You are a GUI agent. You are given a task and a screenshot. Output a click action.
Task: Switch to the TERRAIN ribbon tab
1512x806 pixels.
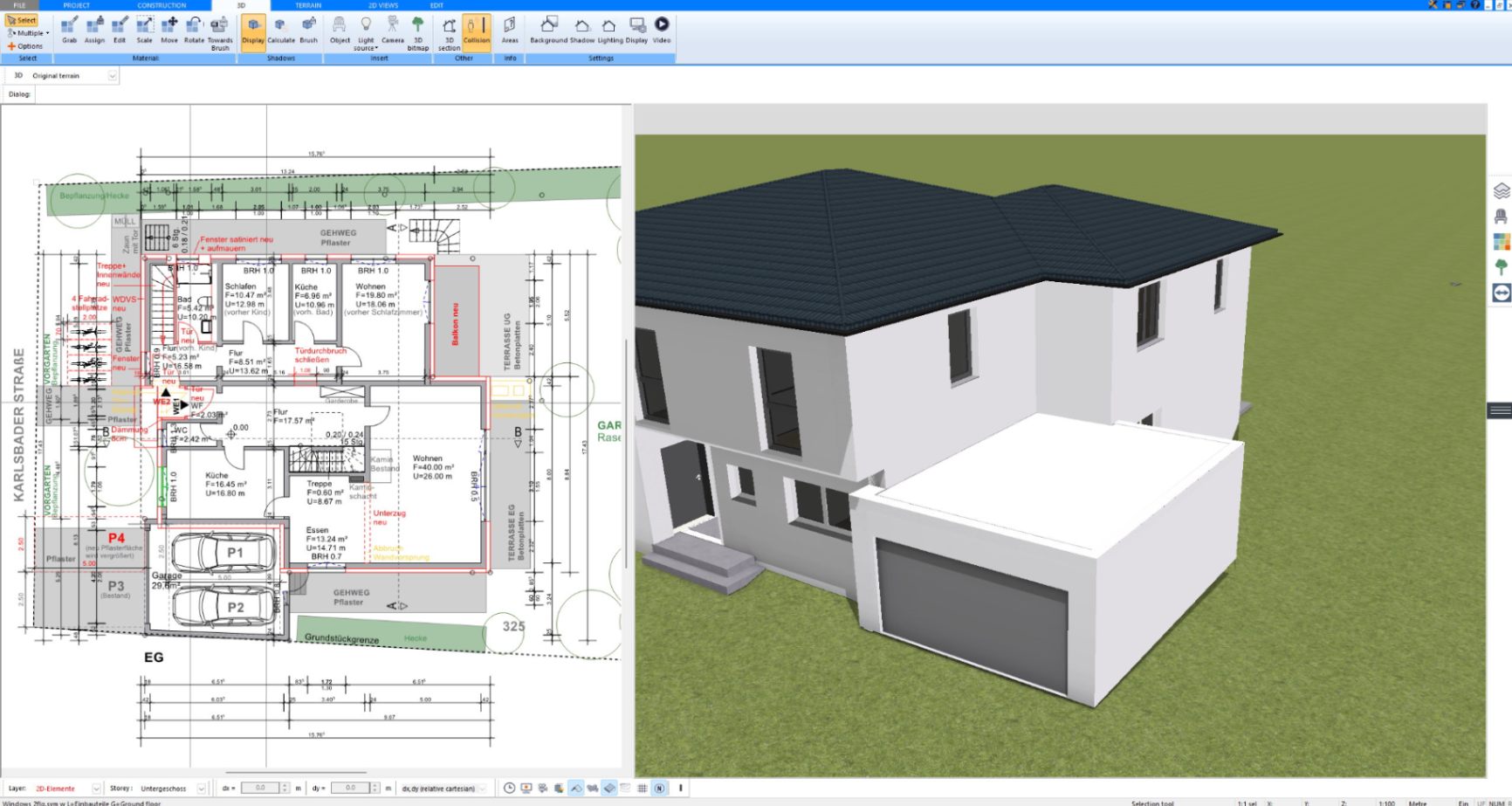308,5
